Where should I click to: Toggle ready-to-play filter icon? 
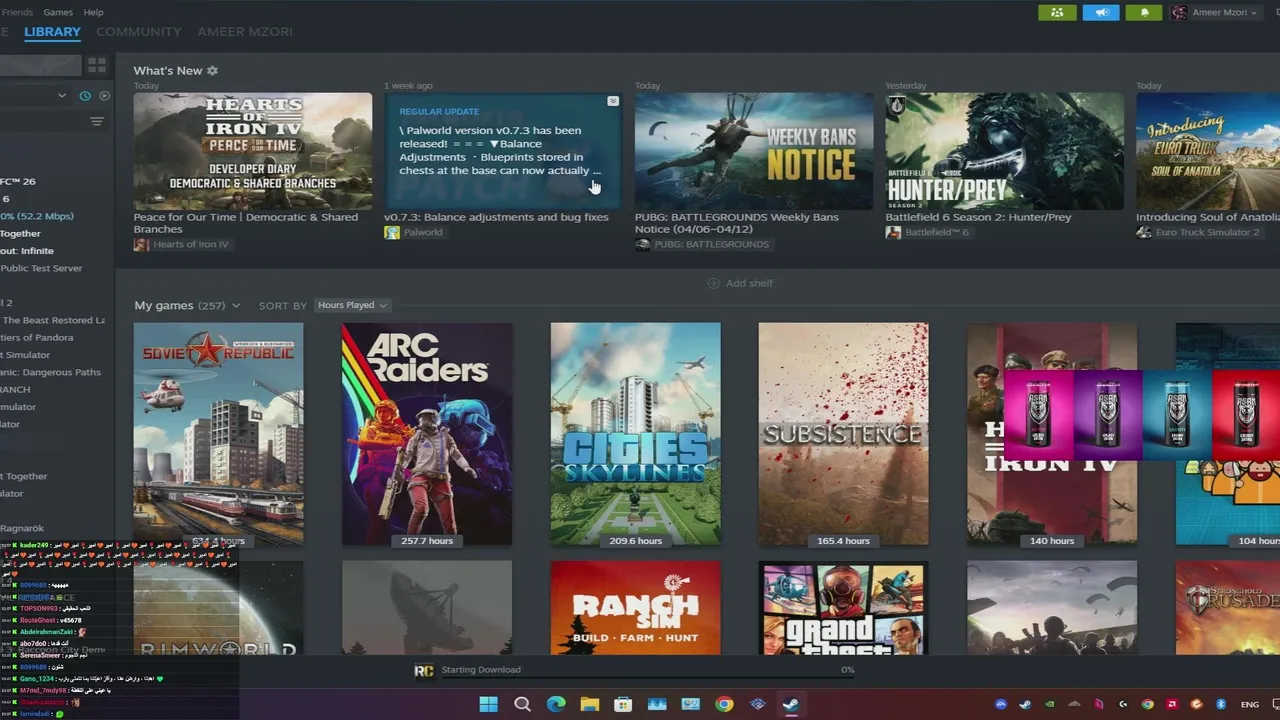104,96
